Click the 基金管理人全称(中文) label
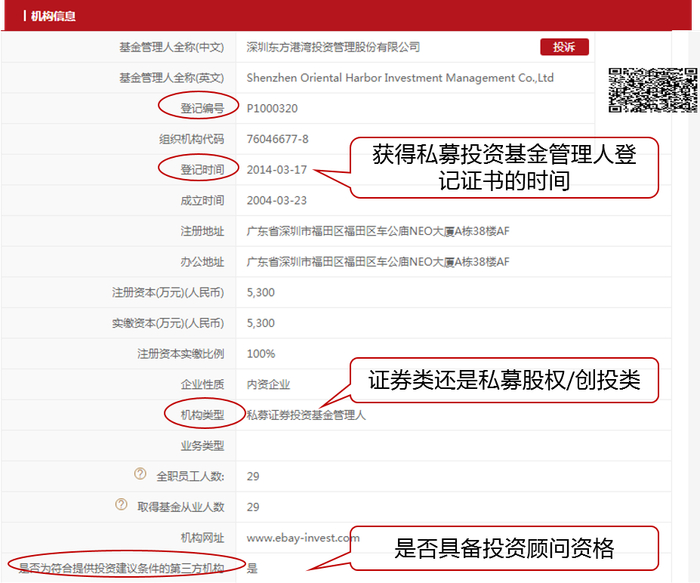This screenshot has width=700, height=583. (171, 47)
